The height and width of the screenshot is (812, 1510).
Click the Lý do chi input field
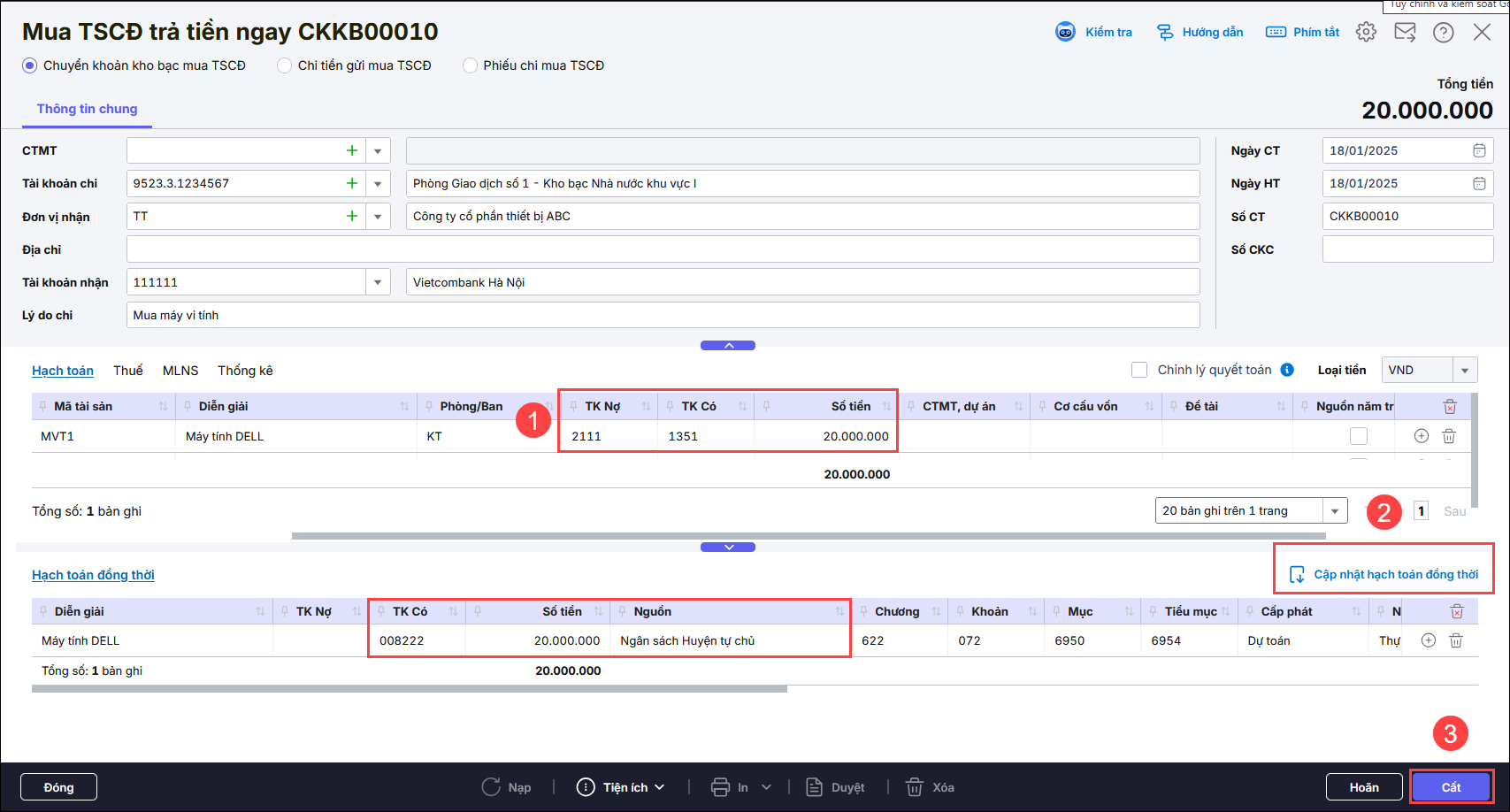point(662,315)
